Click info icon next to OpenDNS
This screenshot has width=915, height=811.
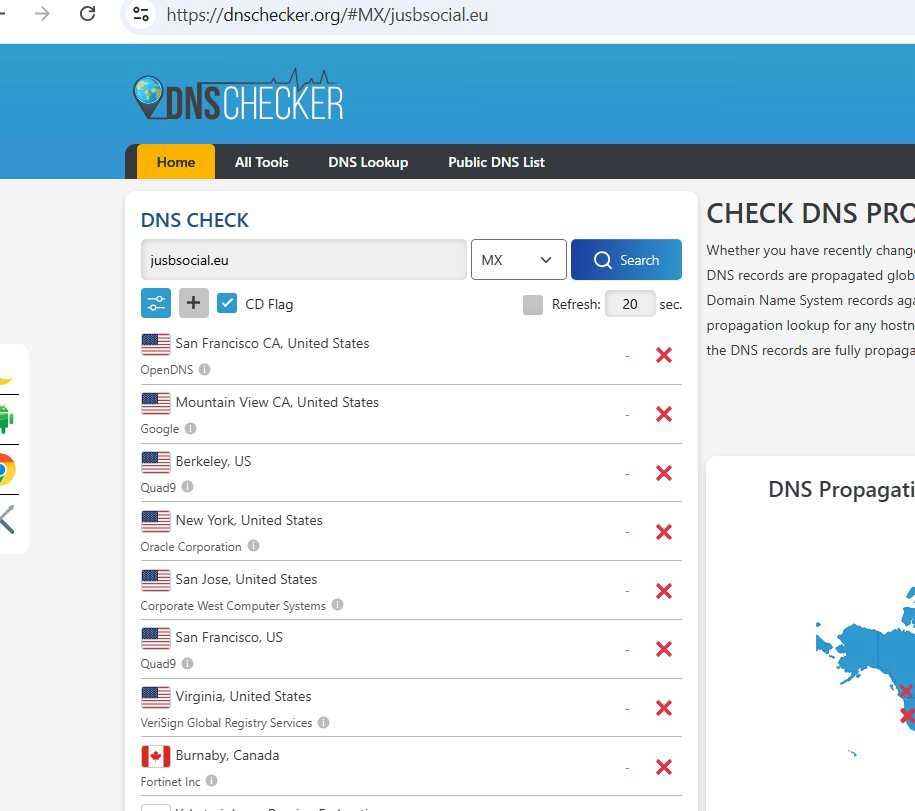205,369
